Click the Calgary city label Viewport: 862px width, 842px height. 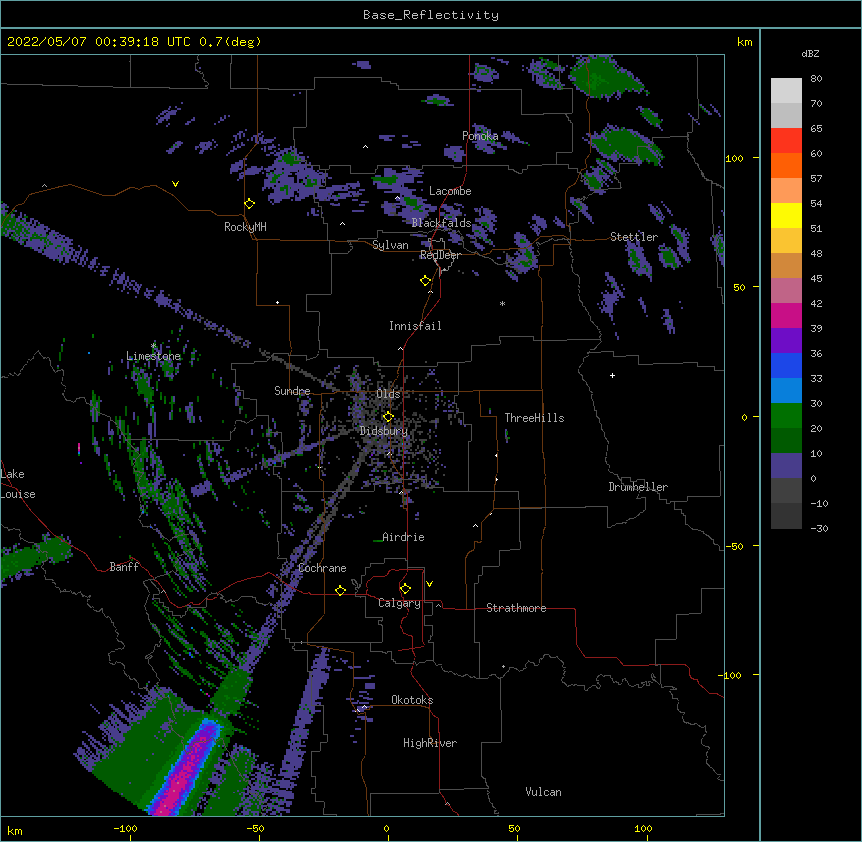point(399,603)
